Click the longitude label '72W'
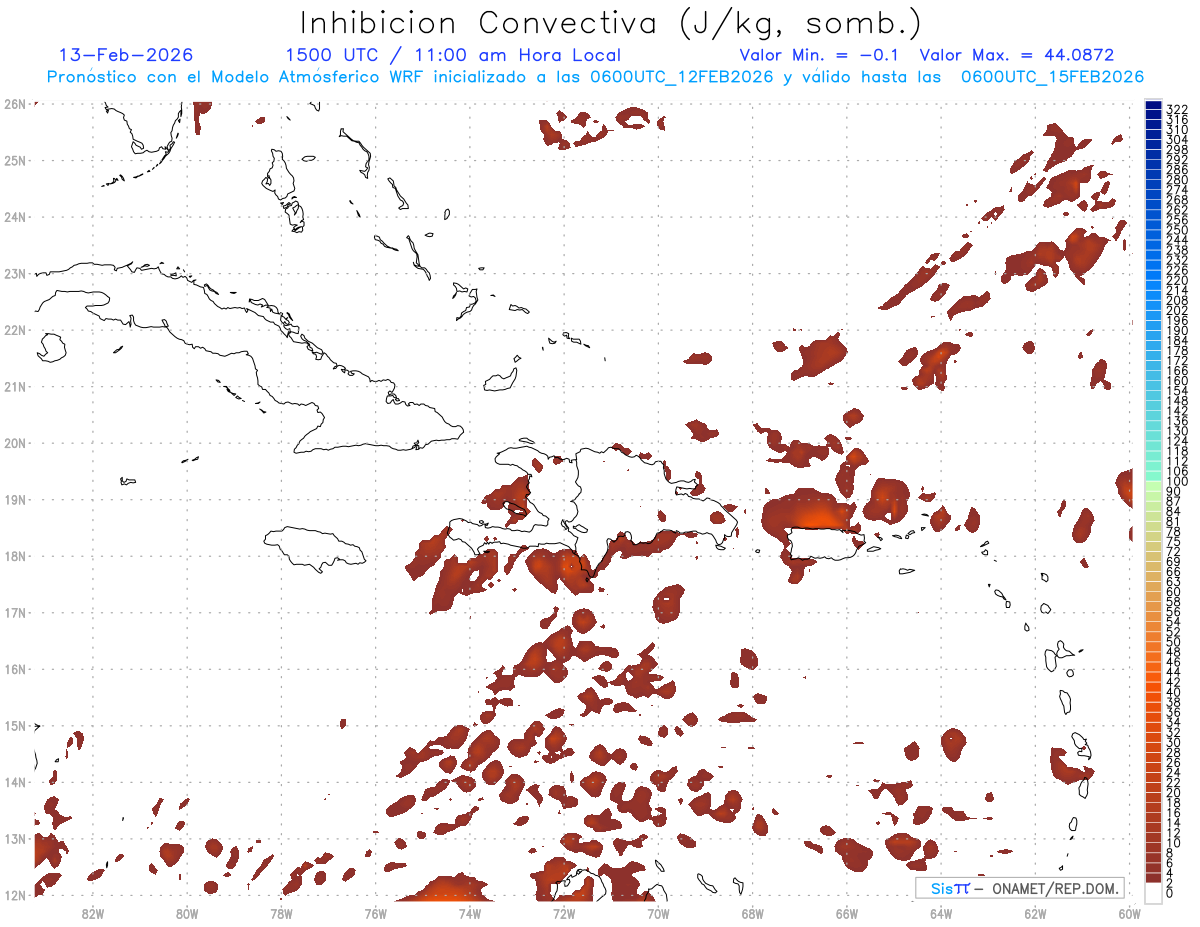1200x927 pixels. [564, 912]
